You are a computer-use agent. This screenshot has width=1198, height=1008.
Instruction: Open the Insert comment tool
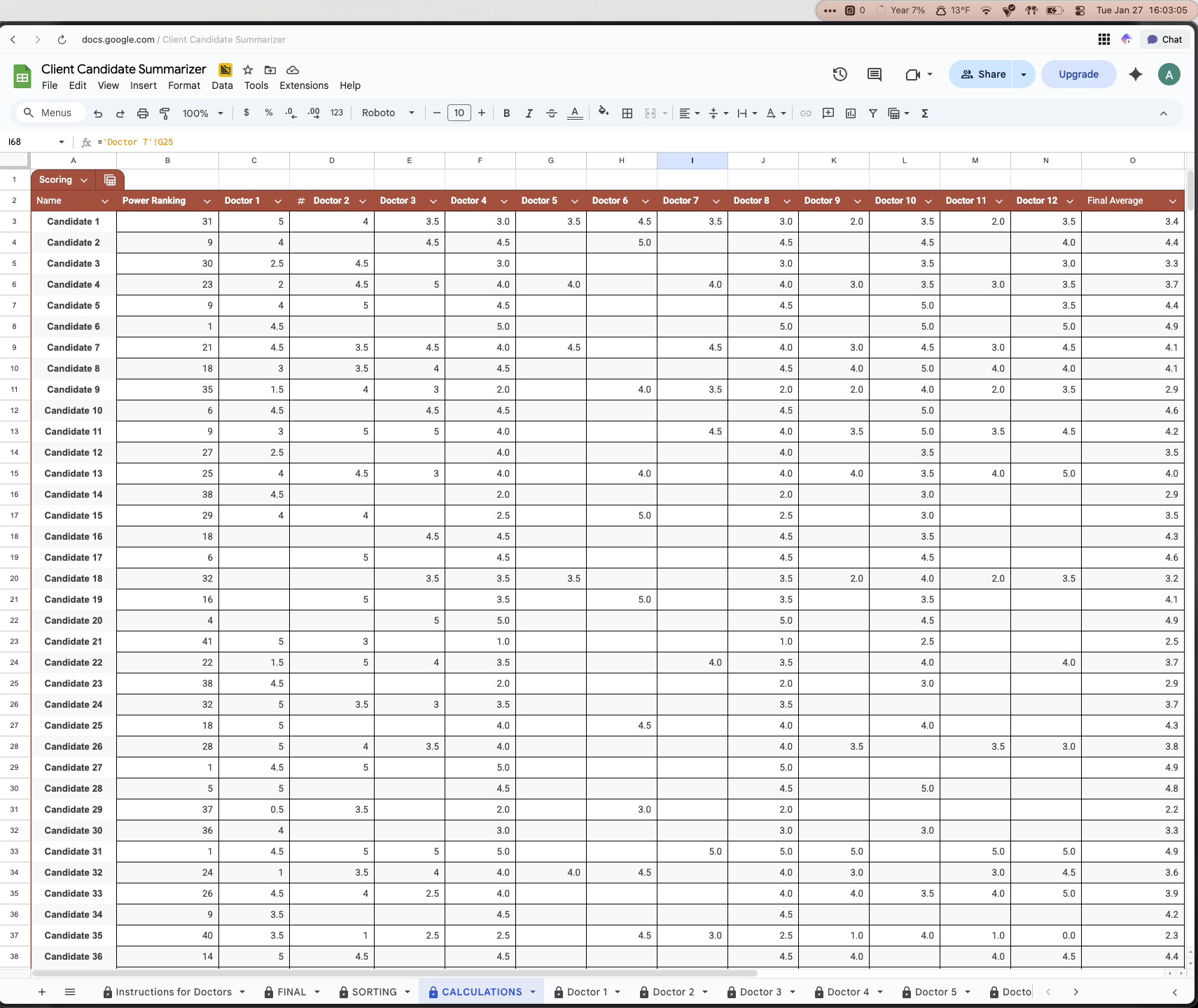click(828, 113)
